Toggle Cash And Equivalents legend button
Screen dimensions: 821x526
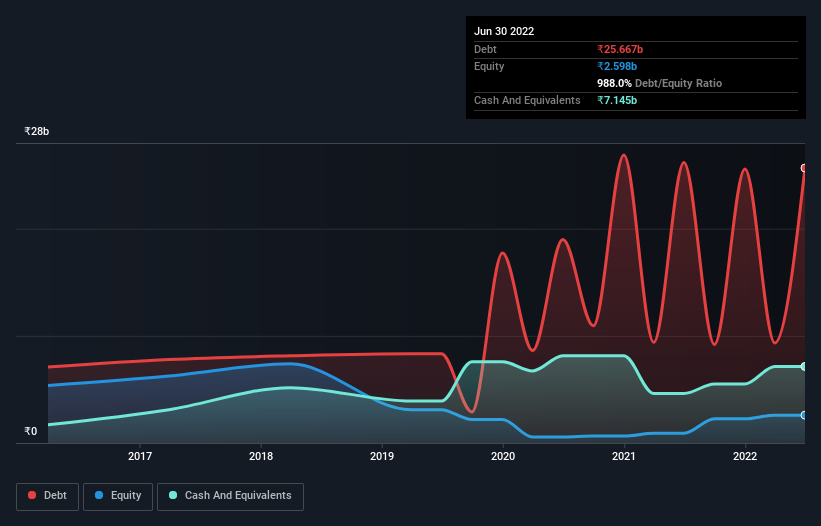pos(230,496)
